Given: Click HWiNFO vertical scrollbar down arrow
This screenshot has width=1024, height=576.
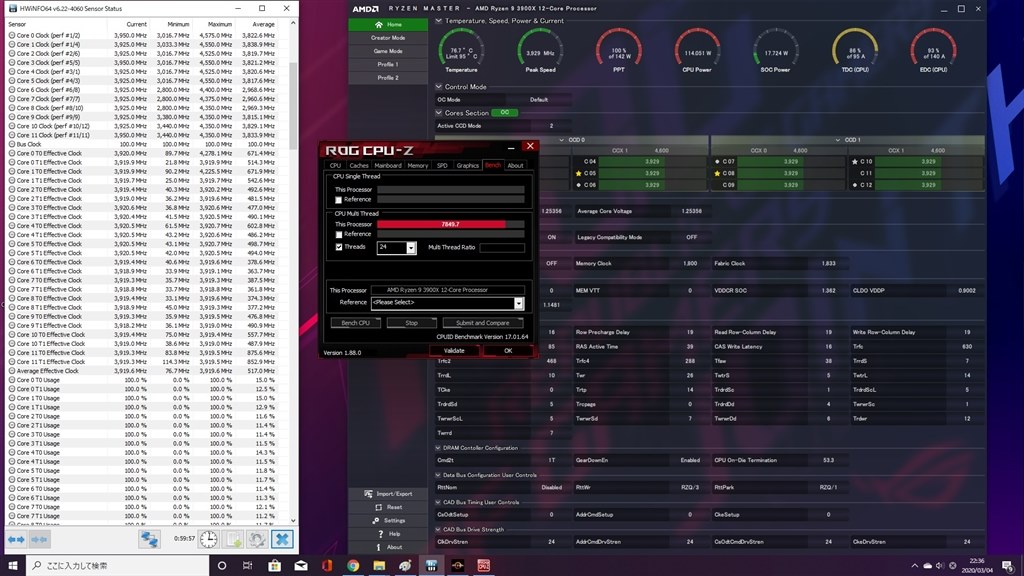Looking at the screenshot, I should (x=293, y=520).
